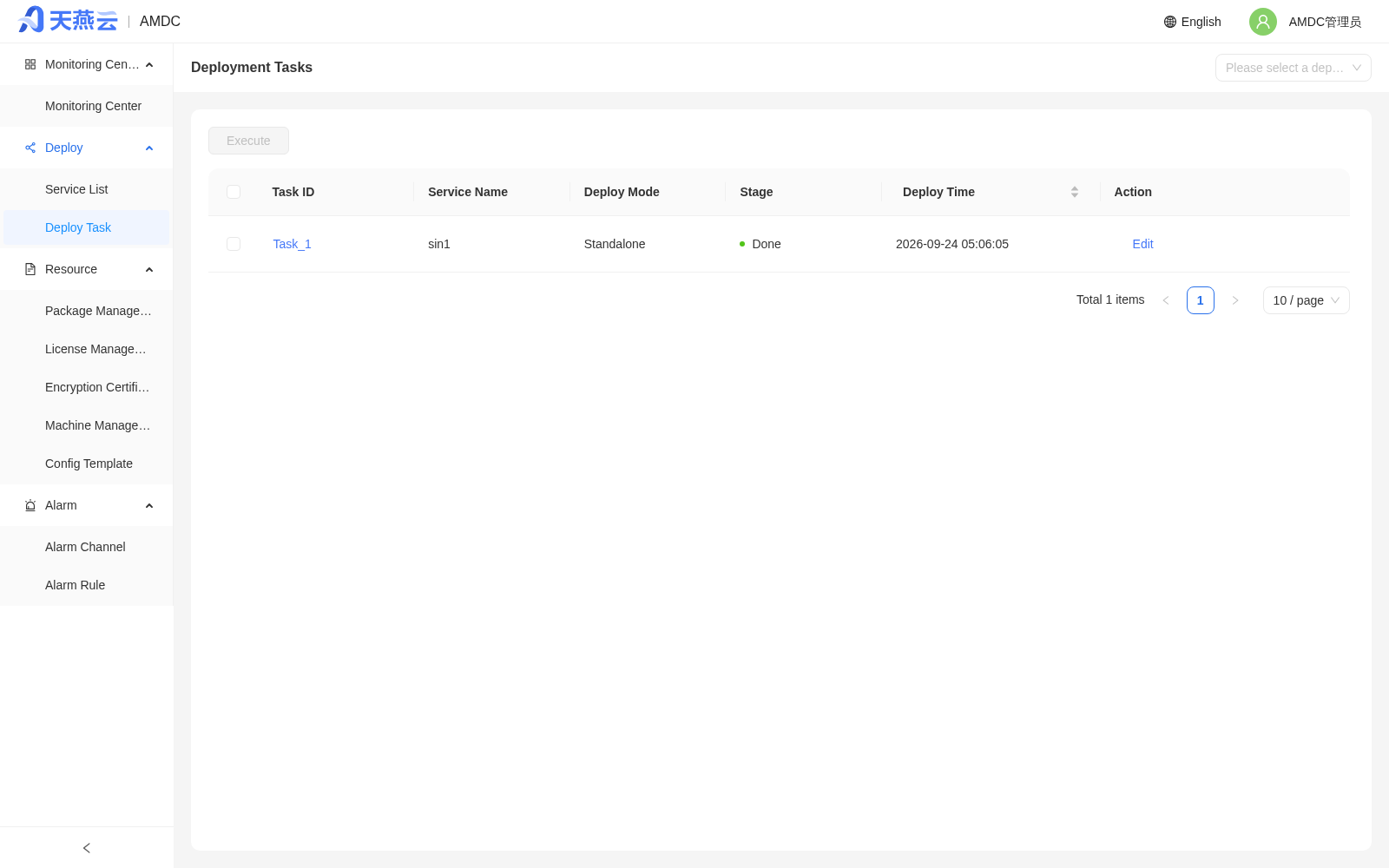
Task: Edit the Task_1 deployment
Action: click(x=1142, y=244)
